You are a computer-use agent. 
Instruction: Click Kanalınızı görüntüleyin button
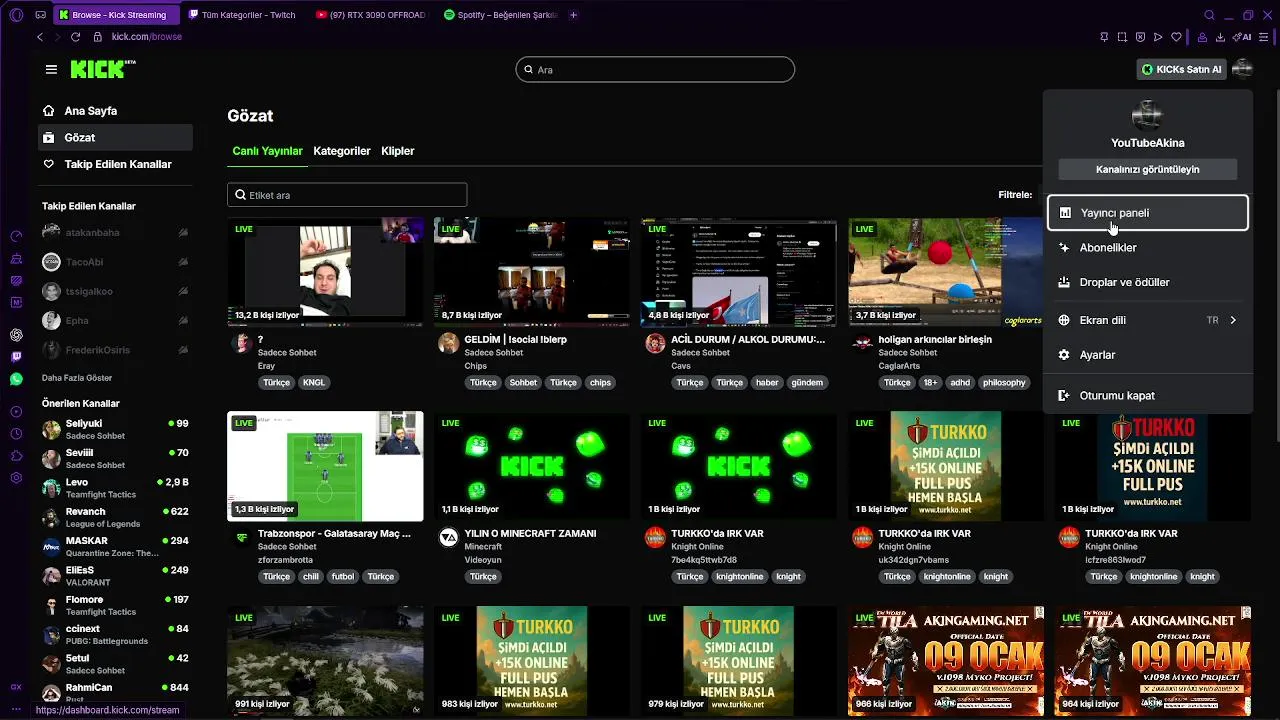point(1148,169)
